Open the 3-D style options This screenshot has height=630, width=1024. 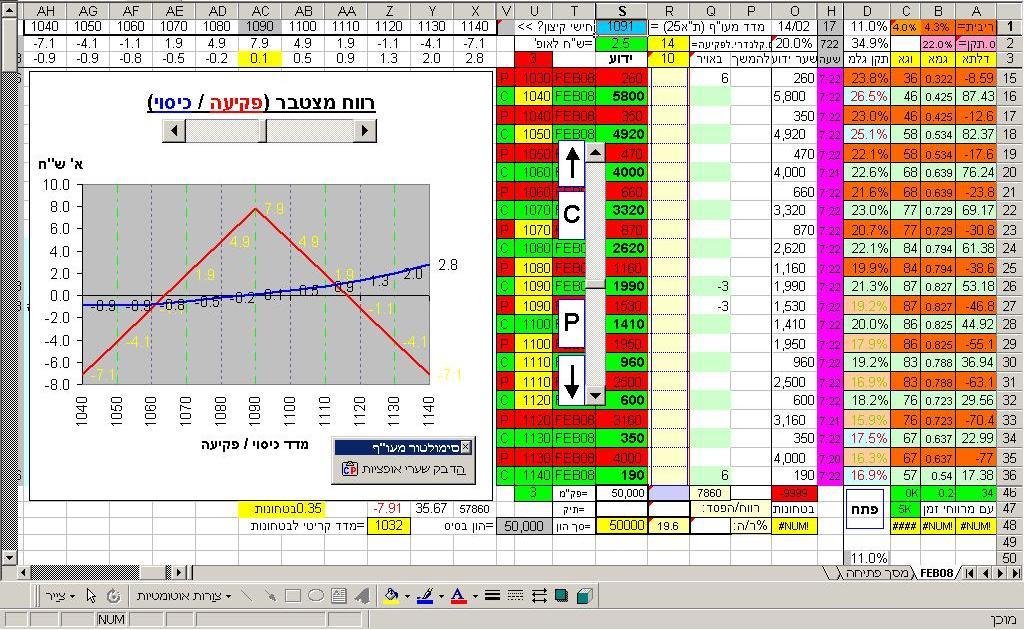click(584, 595)
